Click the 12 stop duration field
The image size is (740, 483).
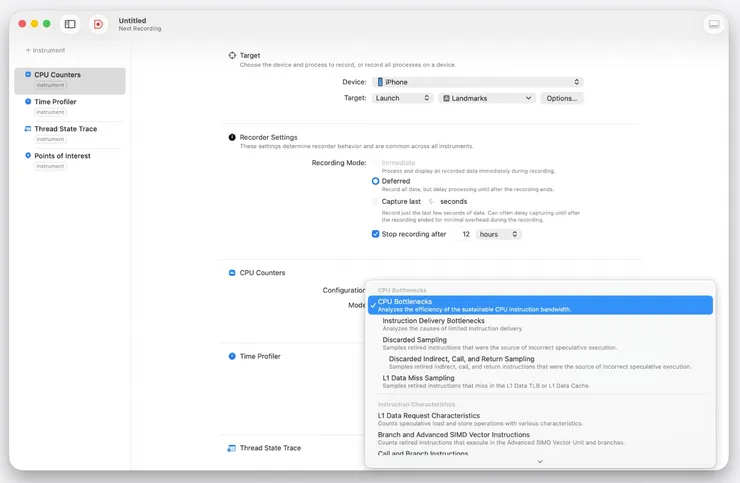(x=463, y=234)
